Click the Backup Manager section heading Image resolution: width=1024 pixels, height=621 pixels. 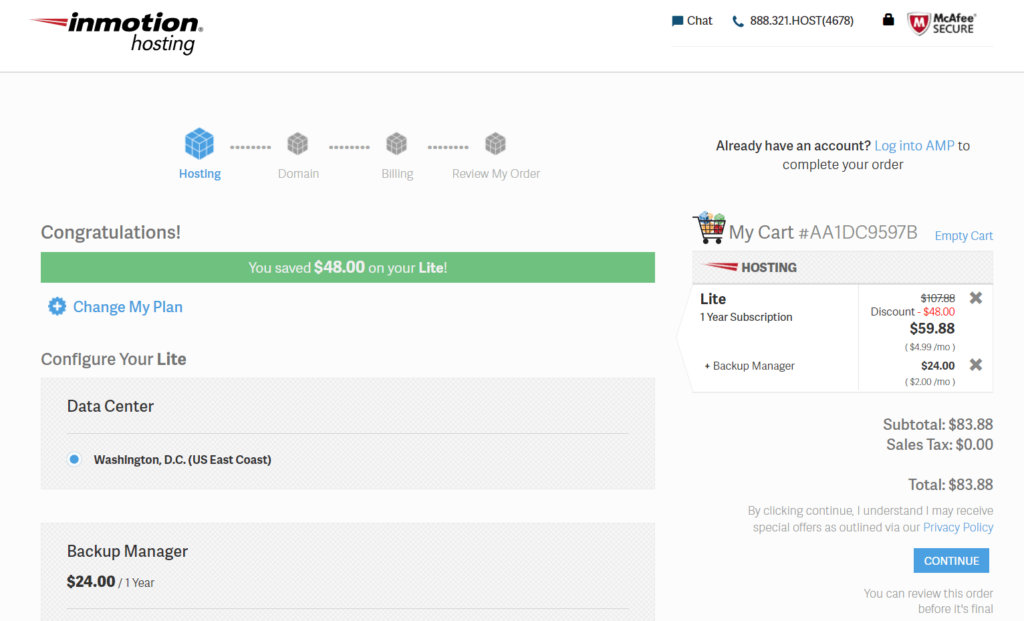127,551
